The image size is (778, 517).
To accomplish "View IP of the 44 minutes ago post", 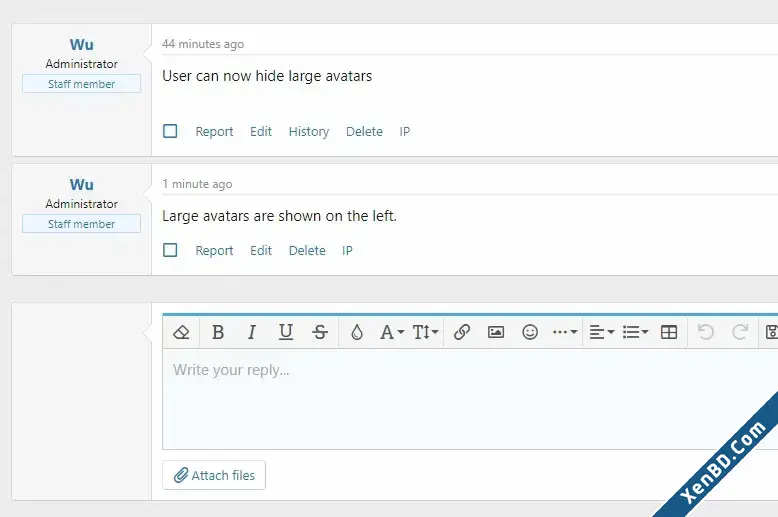I will coord(405,131).
